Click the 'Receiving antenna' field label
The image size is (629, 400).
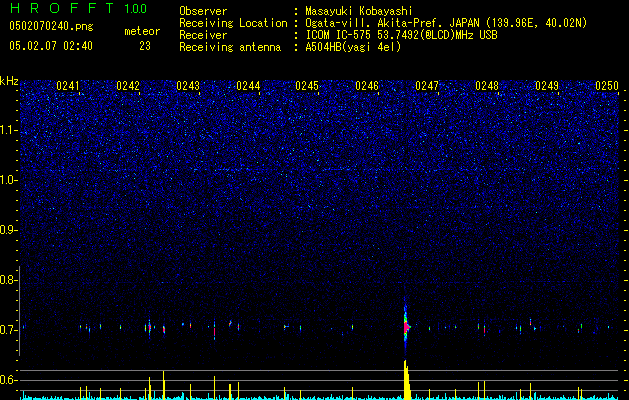[230, 47]
